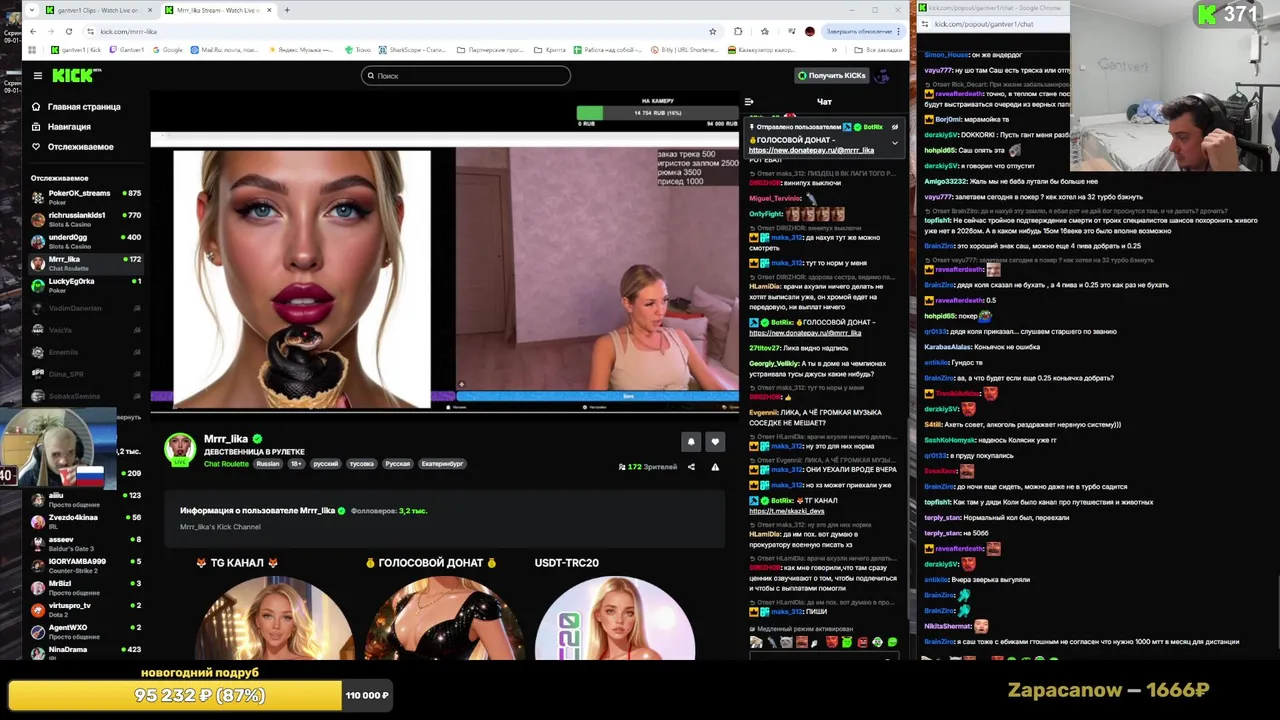Open ГОЛОСОВОЙ ДОНАТ panel image

(444, 618)
